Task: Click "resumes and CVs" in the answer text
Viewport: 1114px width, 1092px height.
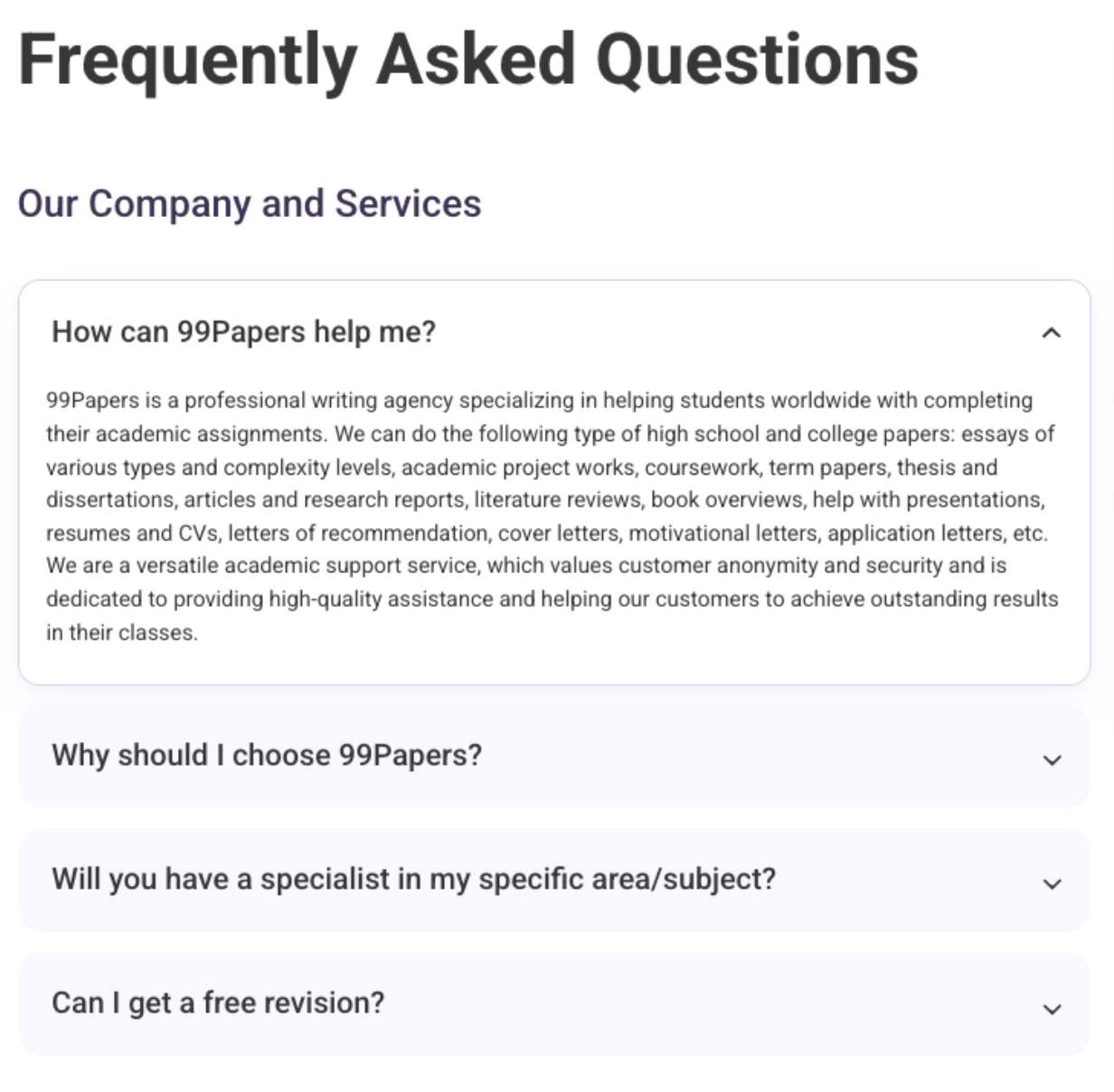Action: pyautogui.click(x=132, y=533)
